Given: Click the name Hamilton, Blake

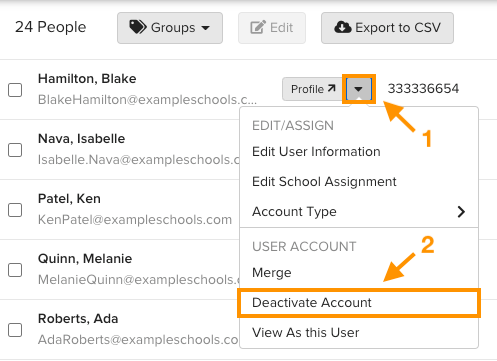Looking at the screenshot, I should (87, 79).
